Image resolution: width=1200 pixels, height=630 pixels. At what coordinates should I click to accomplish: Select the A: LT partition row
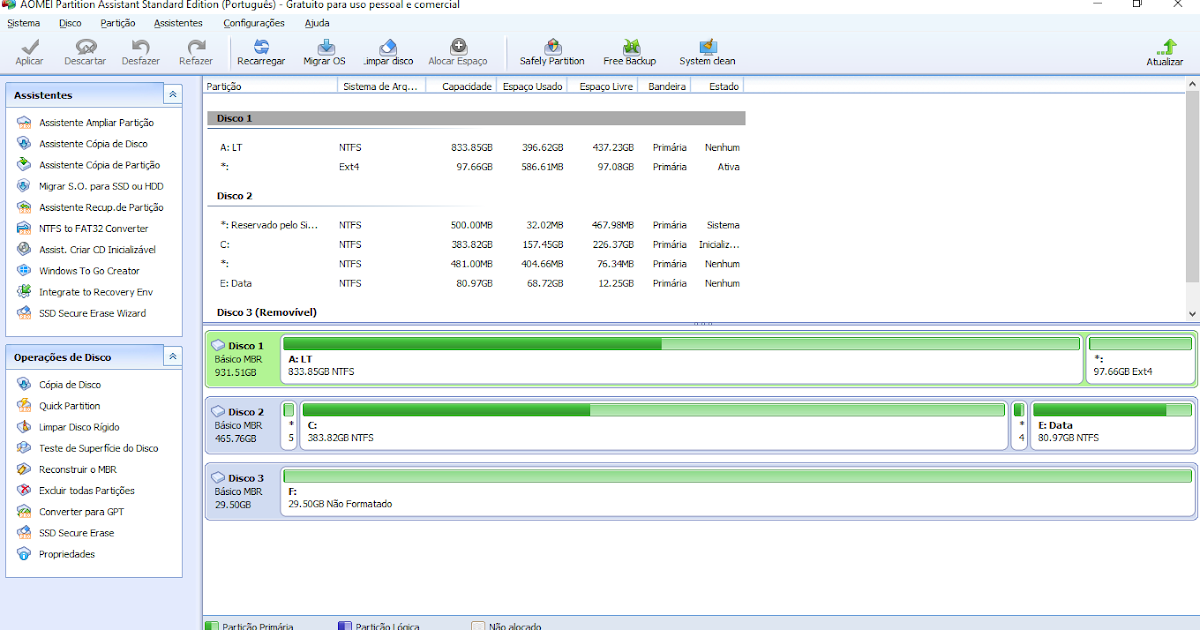[x=476, y=147]
